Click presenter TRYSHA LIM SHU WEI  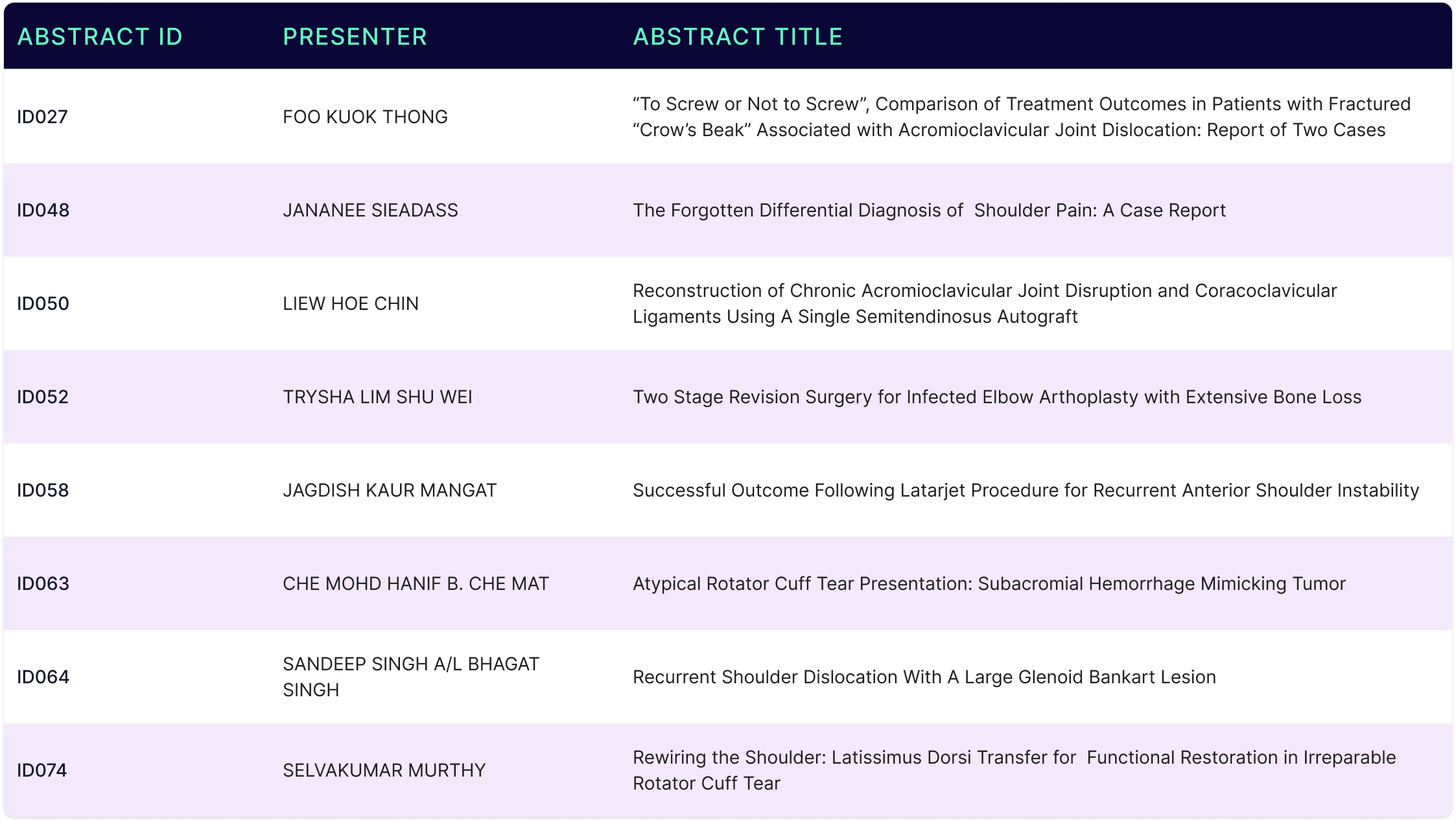coord(377,397)
